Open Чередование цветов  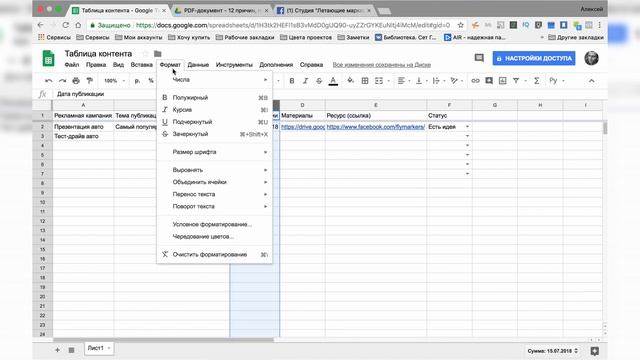[215, 237]
